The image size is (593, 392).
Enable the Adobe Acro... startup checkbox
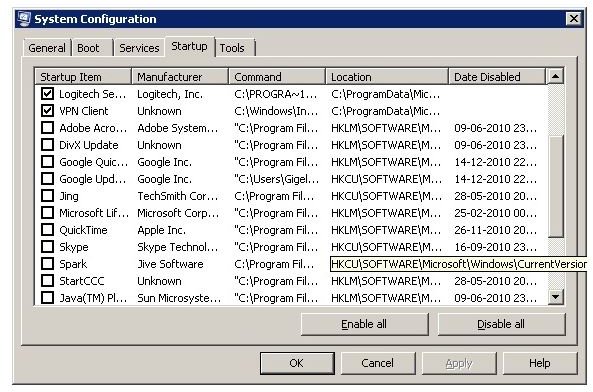pyautogui.click(x=47, y=128)
